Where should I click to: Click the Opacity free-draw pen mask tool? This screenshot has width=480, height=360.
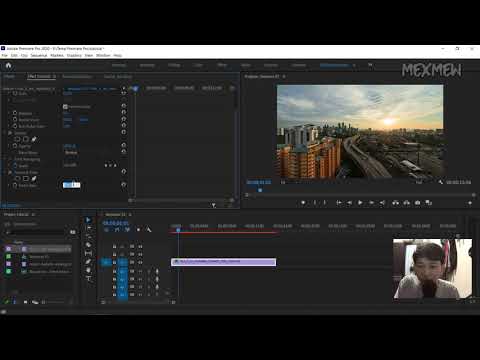[34, 139]
